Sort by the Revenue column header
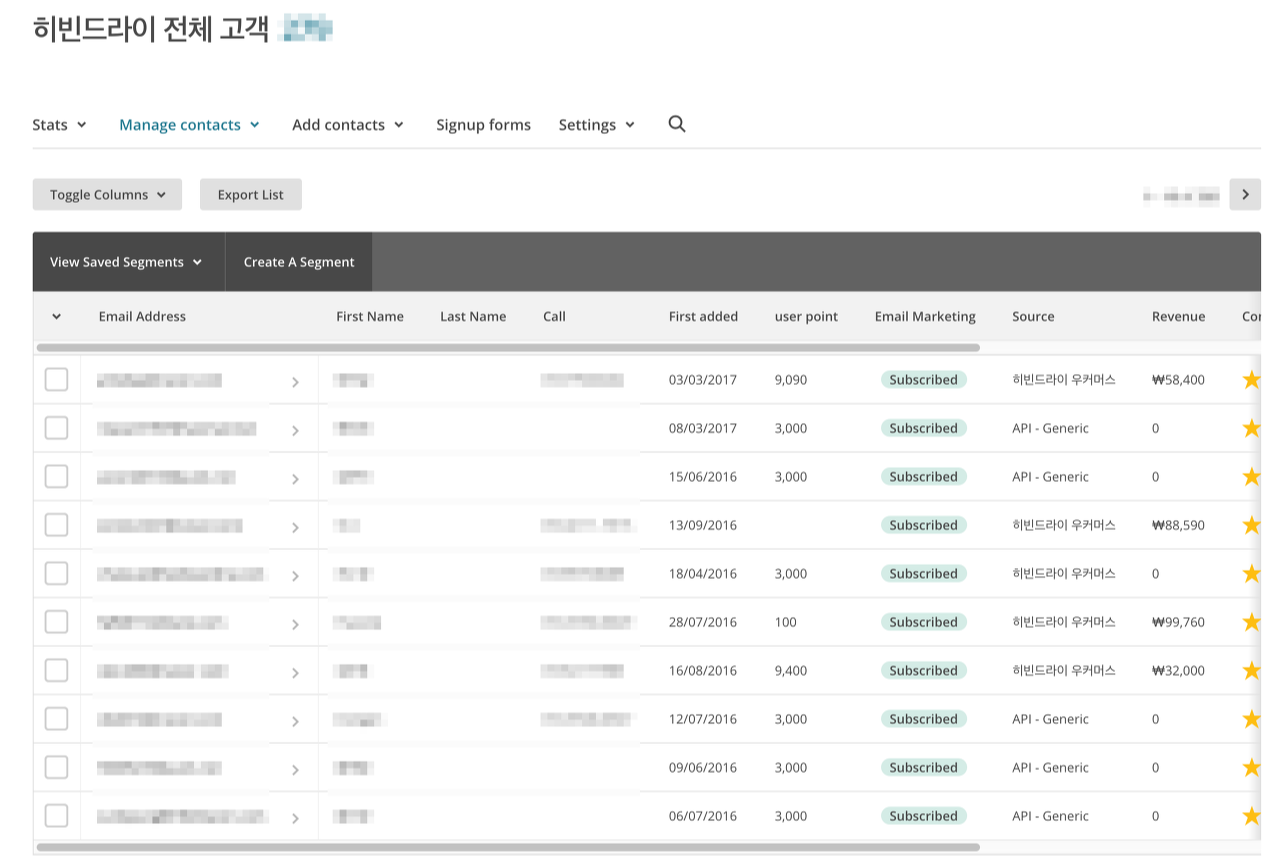Screen dimensions: 1280x866 pyautogui.click(x=1178, y=316)
